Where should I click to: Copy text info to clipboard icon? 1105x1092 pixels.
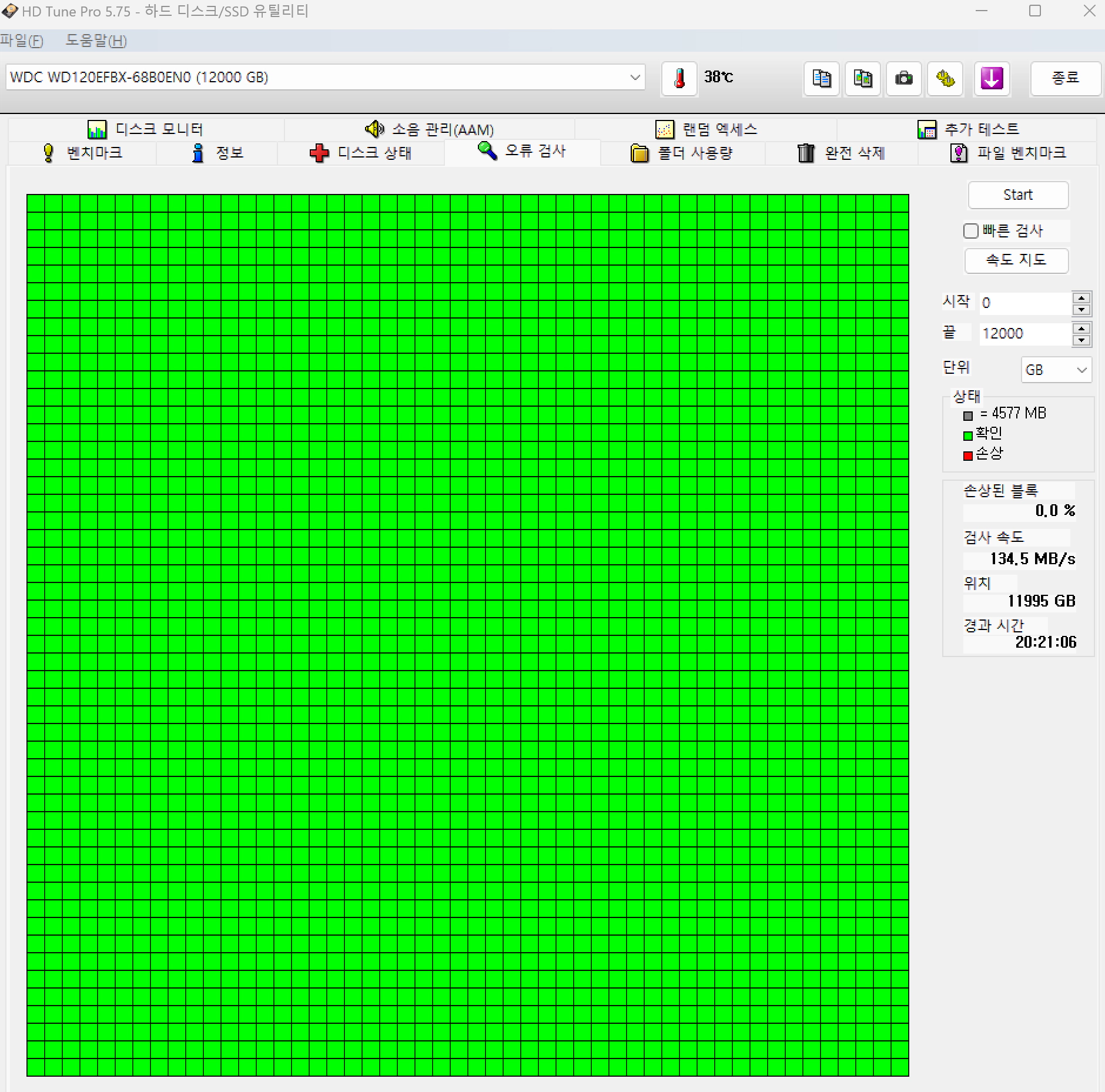[x=821, y=78]
